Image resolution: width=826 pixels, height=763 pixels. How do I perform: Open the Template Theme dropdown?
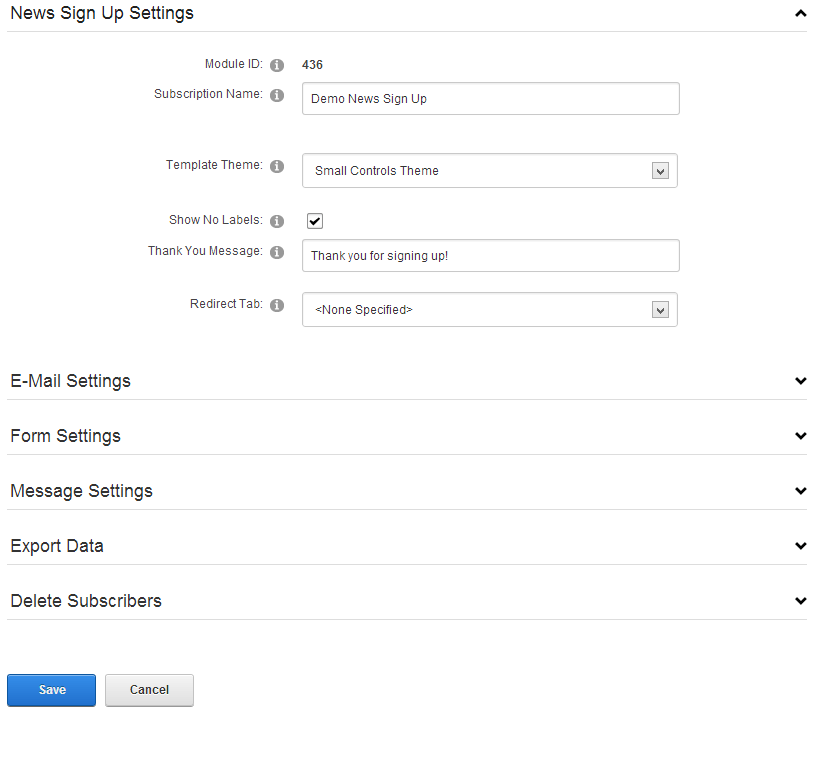coord(490,171)
